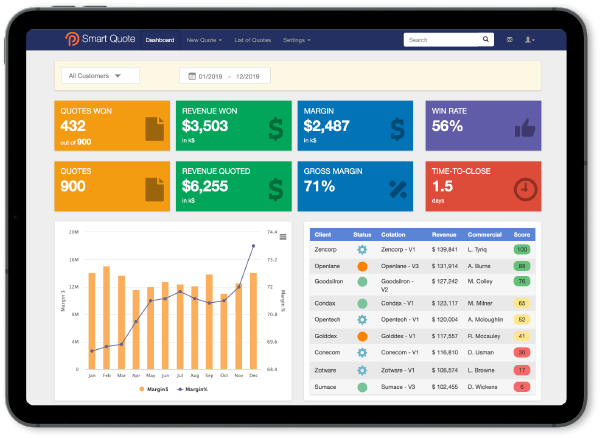Click the thumbs-up icon on Win Rate card
This screenshot has width=600, height=438.
coord(525,128)
